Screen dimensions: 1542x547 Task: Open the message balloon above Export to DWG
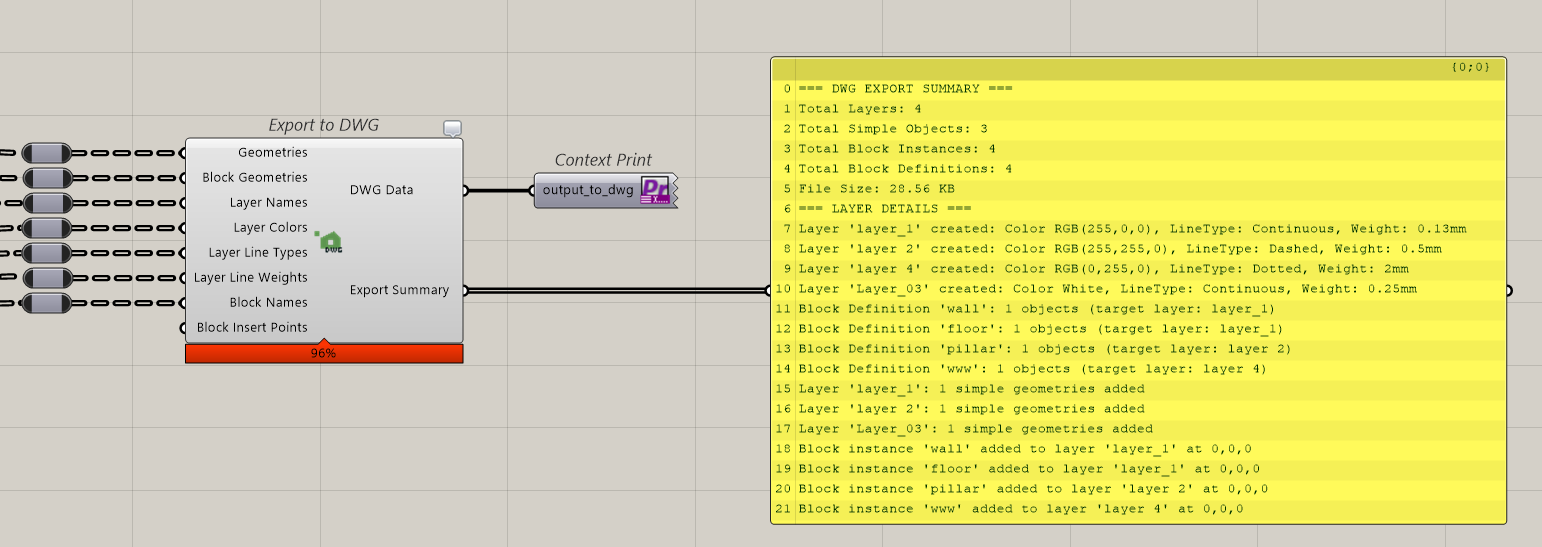point(453,128)
